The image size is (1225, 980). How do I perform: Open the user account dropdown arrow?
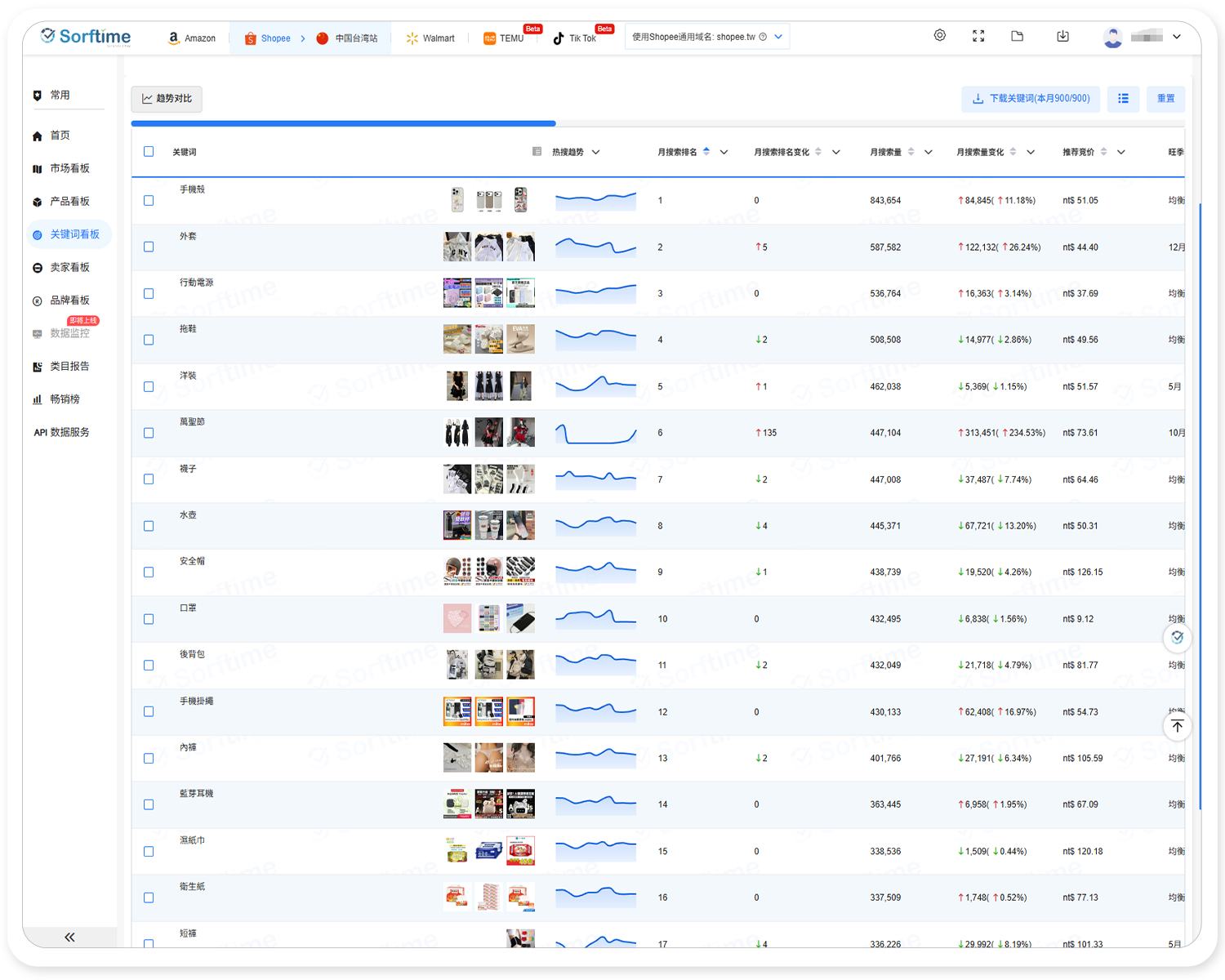(x=1177, y=37)
